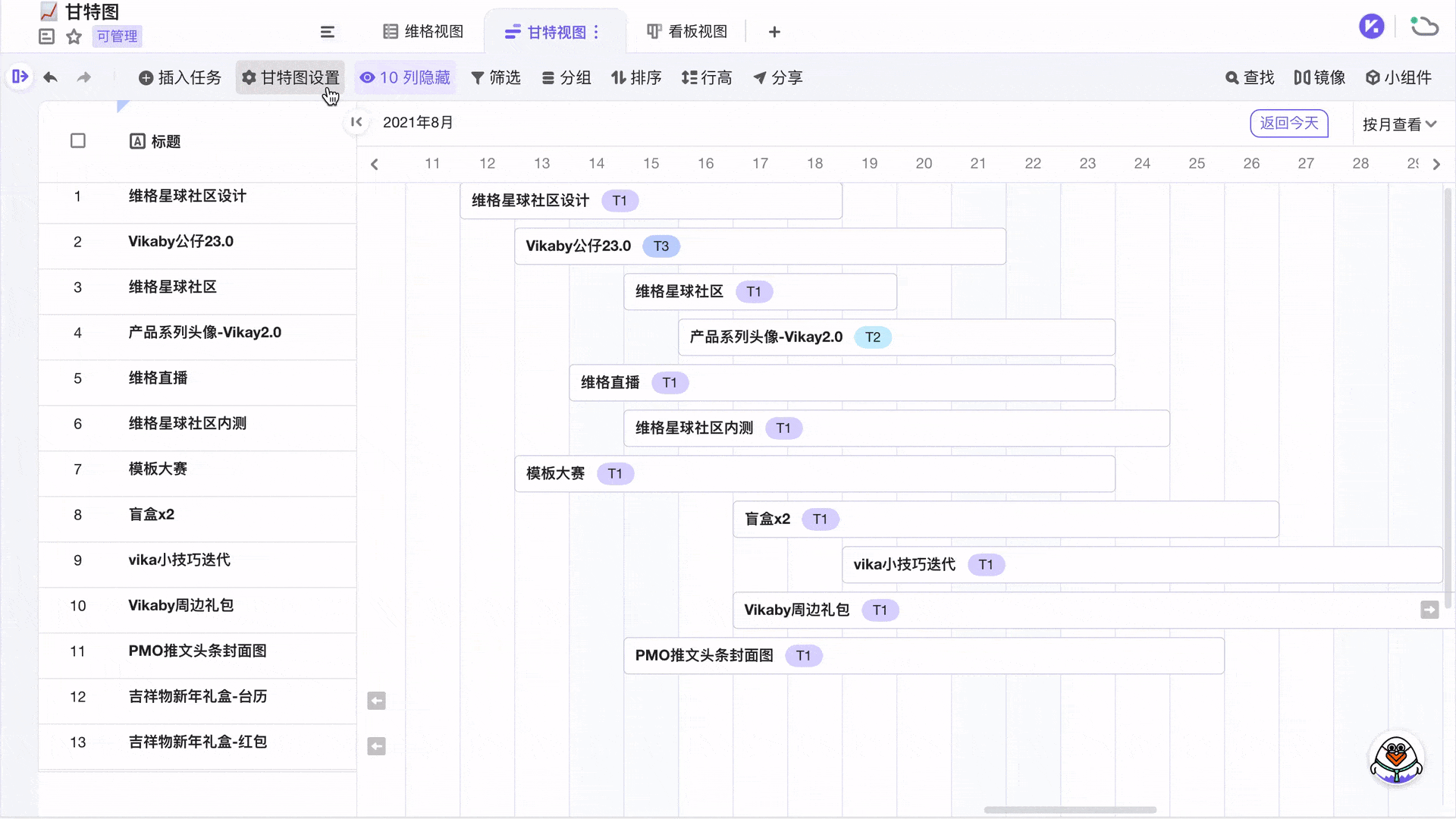The height and width of the screenshot is (819, 1456).
Task: Open the 镜像 mirror feature
Action: coord(1319,77)
